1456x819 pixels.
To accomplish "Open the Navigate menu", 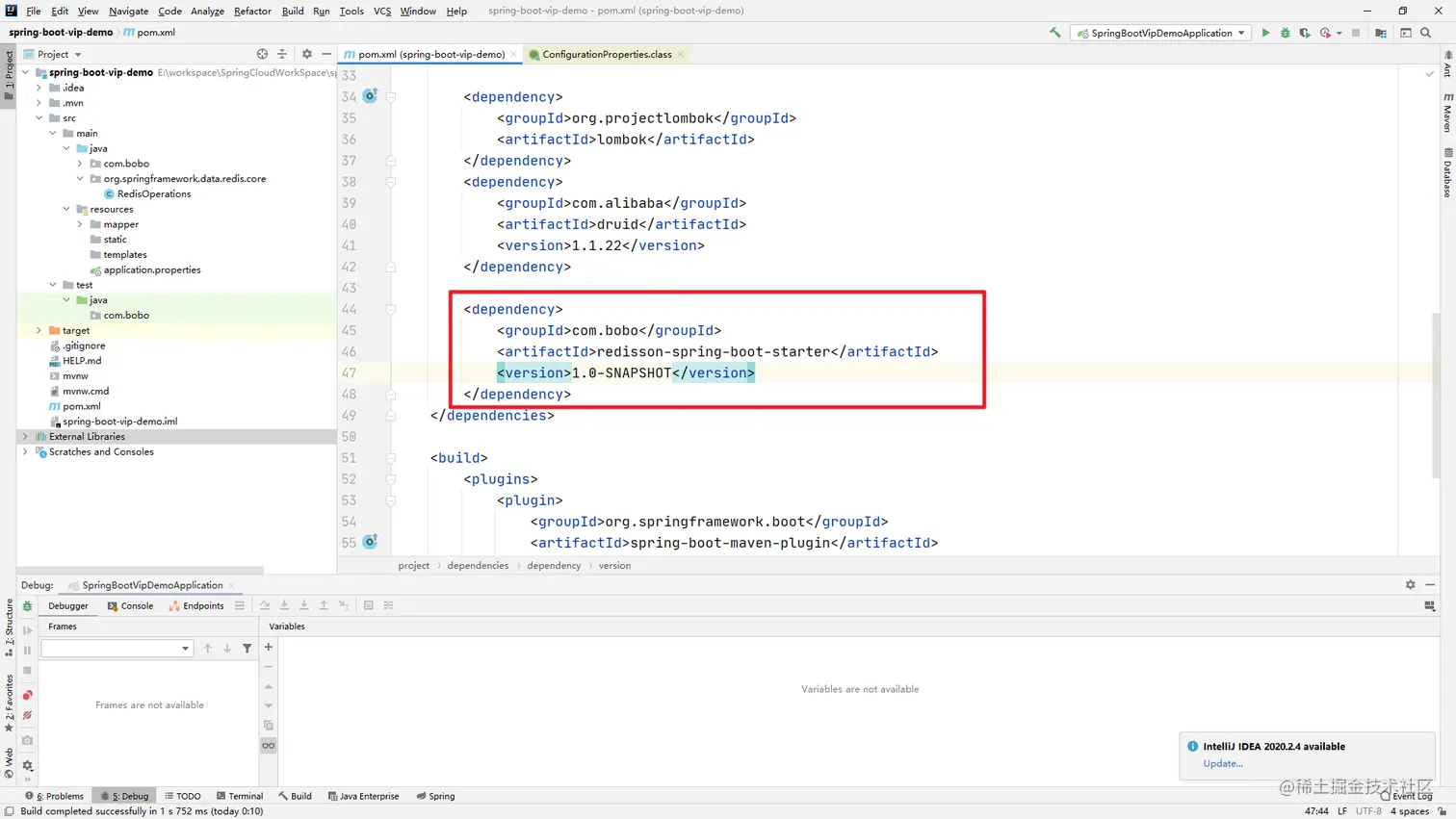I will [128, 11].
